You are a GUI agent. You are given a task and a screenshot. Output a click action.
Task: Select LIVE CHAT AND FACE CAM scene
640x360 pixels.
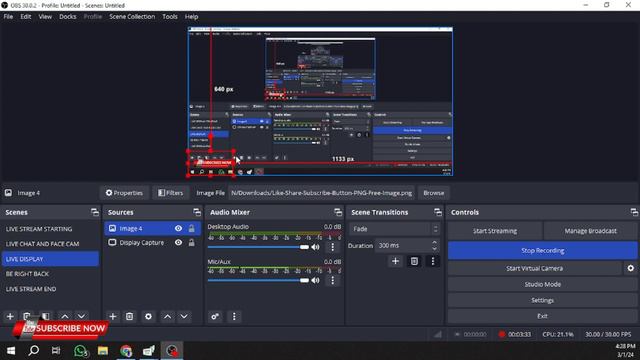pyautogui.click(x=50, y=244)
